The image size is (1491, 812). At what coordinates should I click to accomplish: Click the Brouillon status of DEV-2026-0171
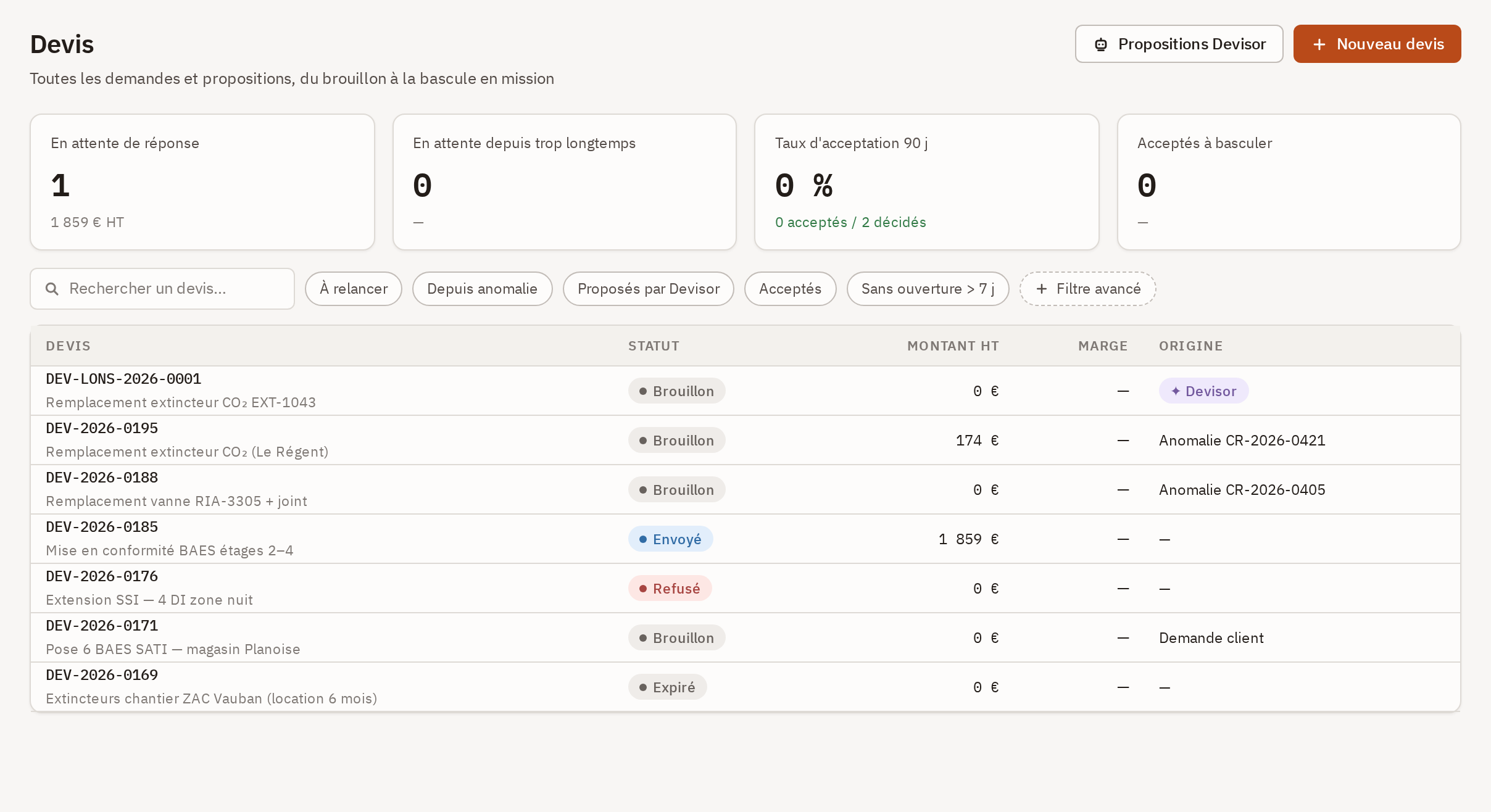coord(676,638)
